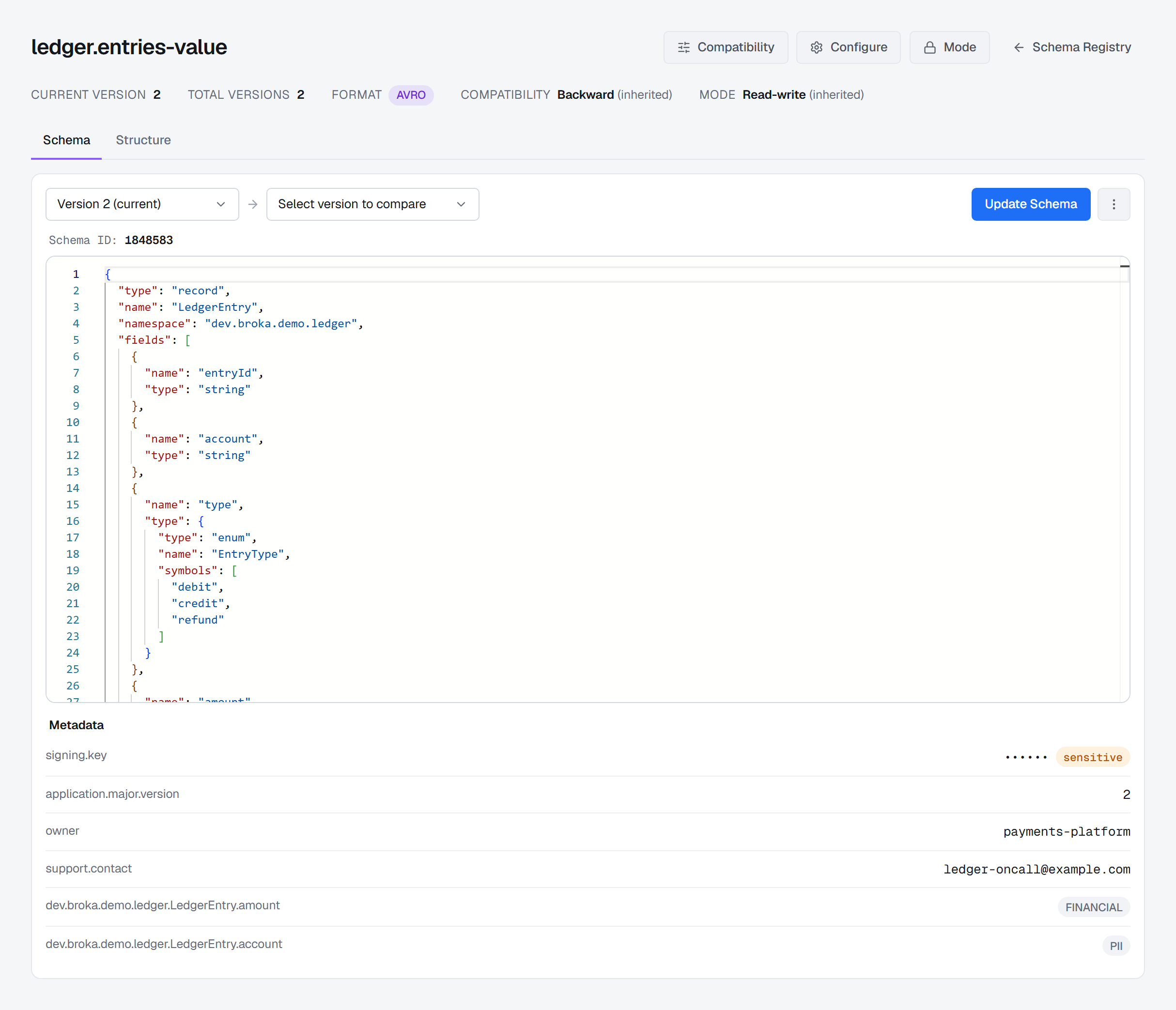
Task: Click the Update Schema button
Action: (x=1030, y=204)
